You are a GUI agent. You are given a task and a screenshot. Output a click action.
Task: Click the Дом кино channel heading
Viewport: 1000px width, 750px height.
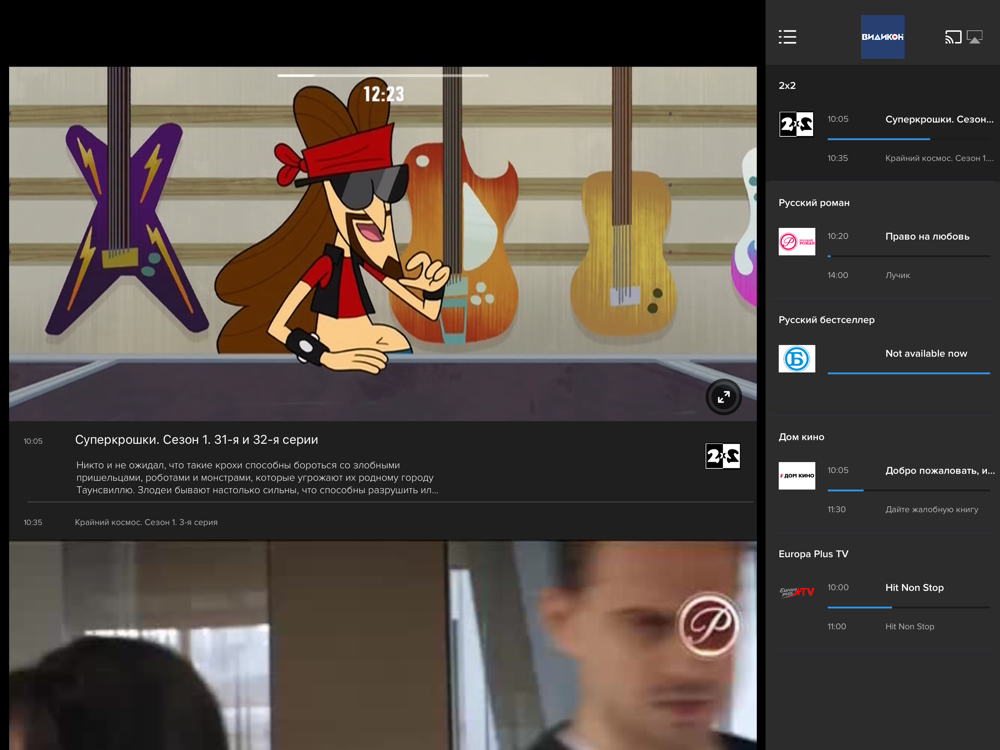(801, 437)
